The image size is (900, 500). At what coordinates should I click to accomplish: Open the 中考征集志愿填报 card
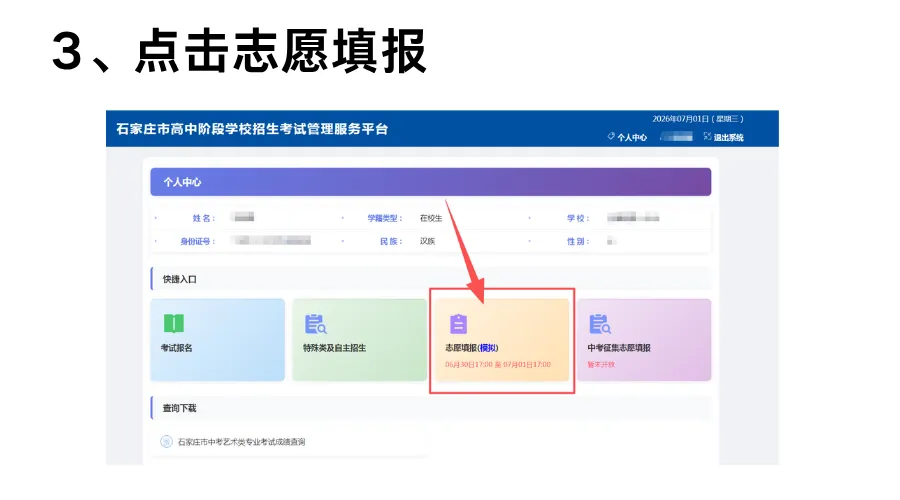pyautogui.click(x=644, y=339)
